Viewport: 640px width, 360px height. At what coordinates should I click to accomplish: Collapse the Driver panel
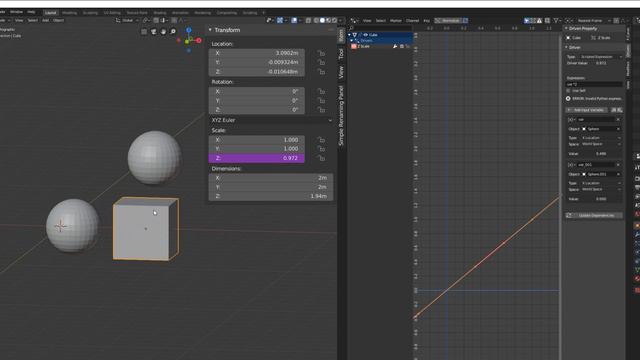click(x=567, y=47)
